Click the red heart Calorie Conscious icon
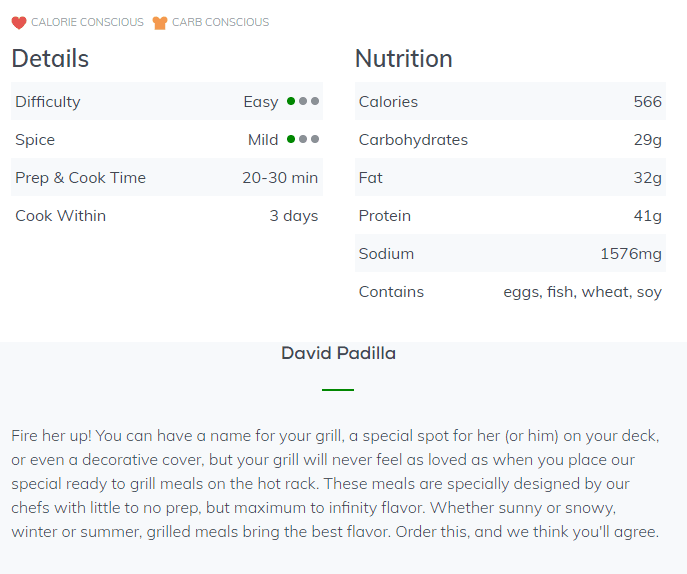The height and width of the screenshot is (574, 687). point(19,22)
